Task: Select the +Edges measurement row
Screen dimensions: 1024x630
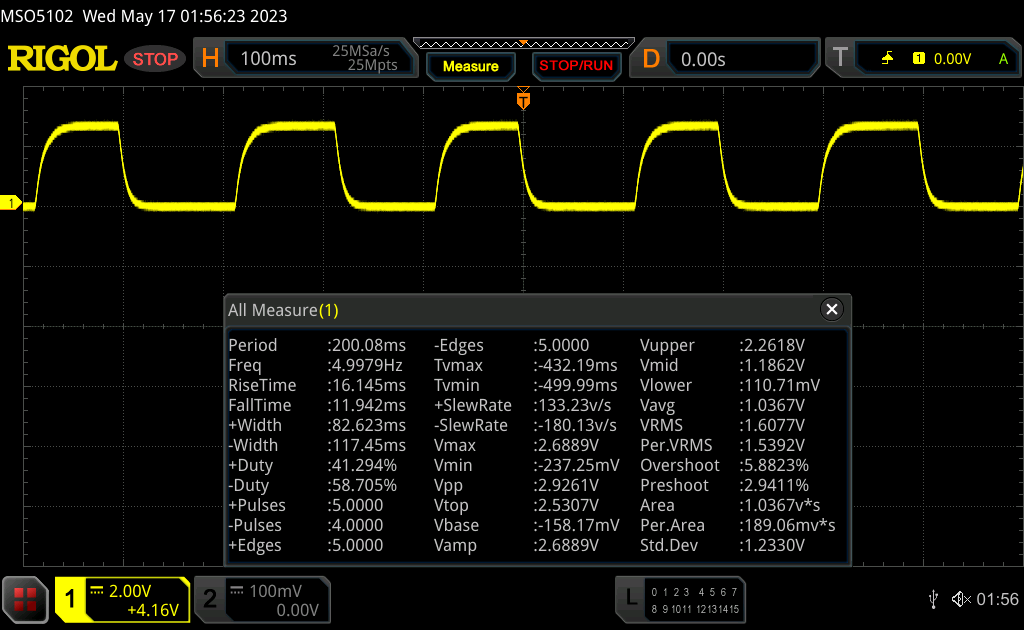Action: 306,545
